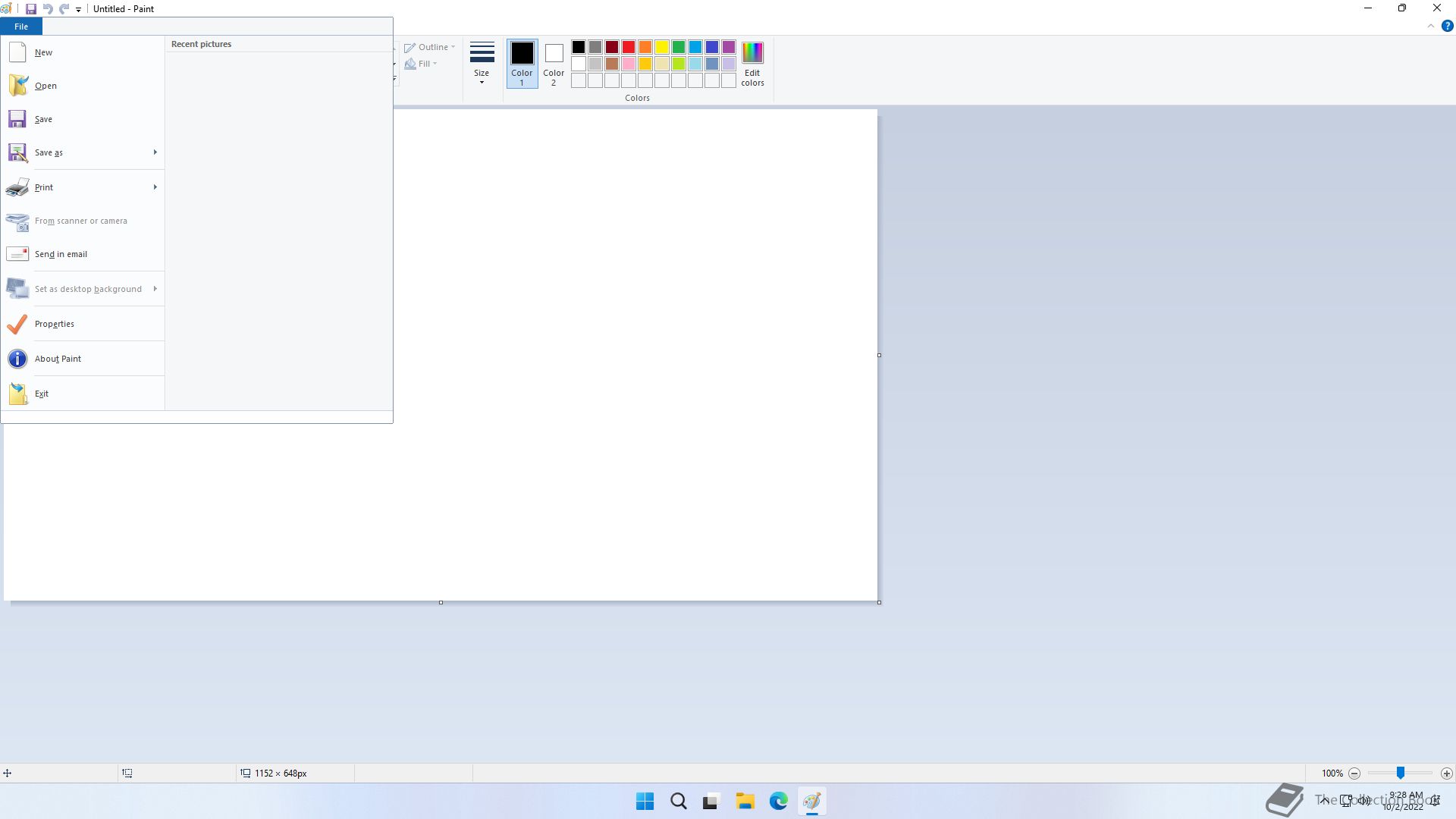This screenshot has height=819, width=1456.
Task: Click the Save icon in the Quick Access Toolbar
Action: point(31,9)
